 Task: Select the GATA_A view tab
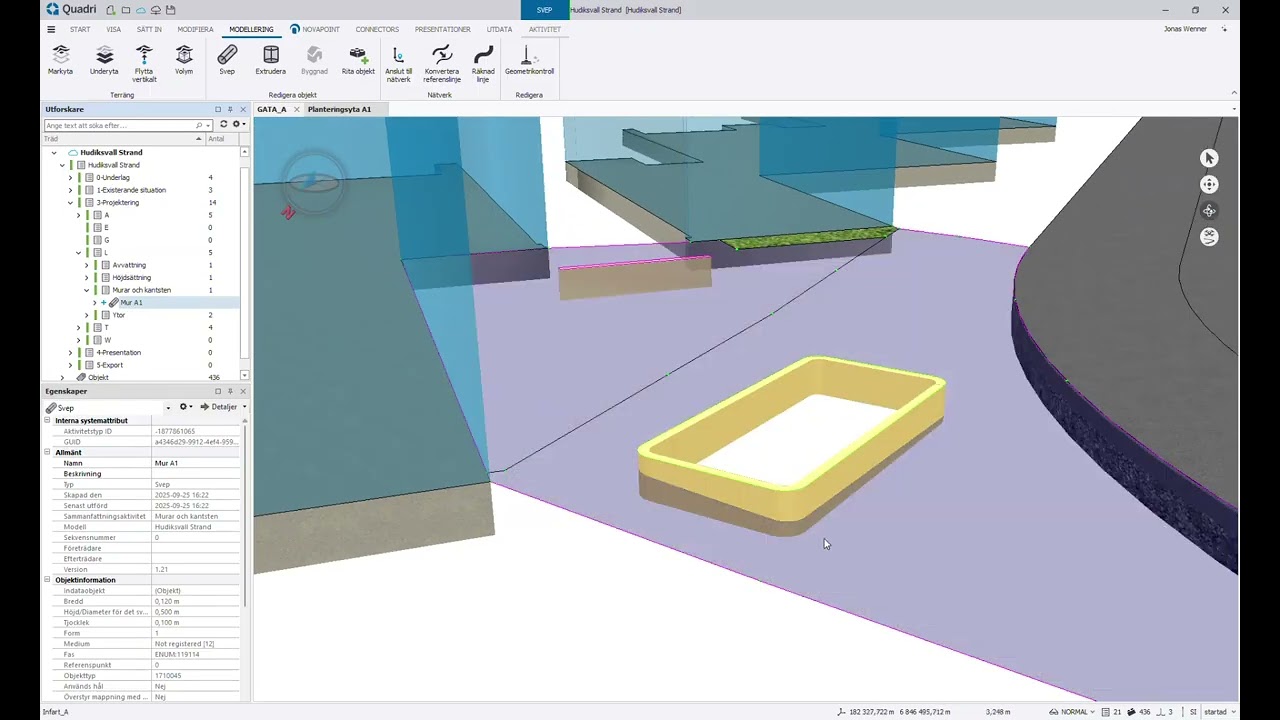coord(272,109)
